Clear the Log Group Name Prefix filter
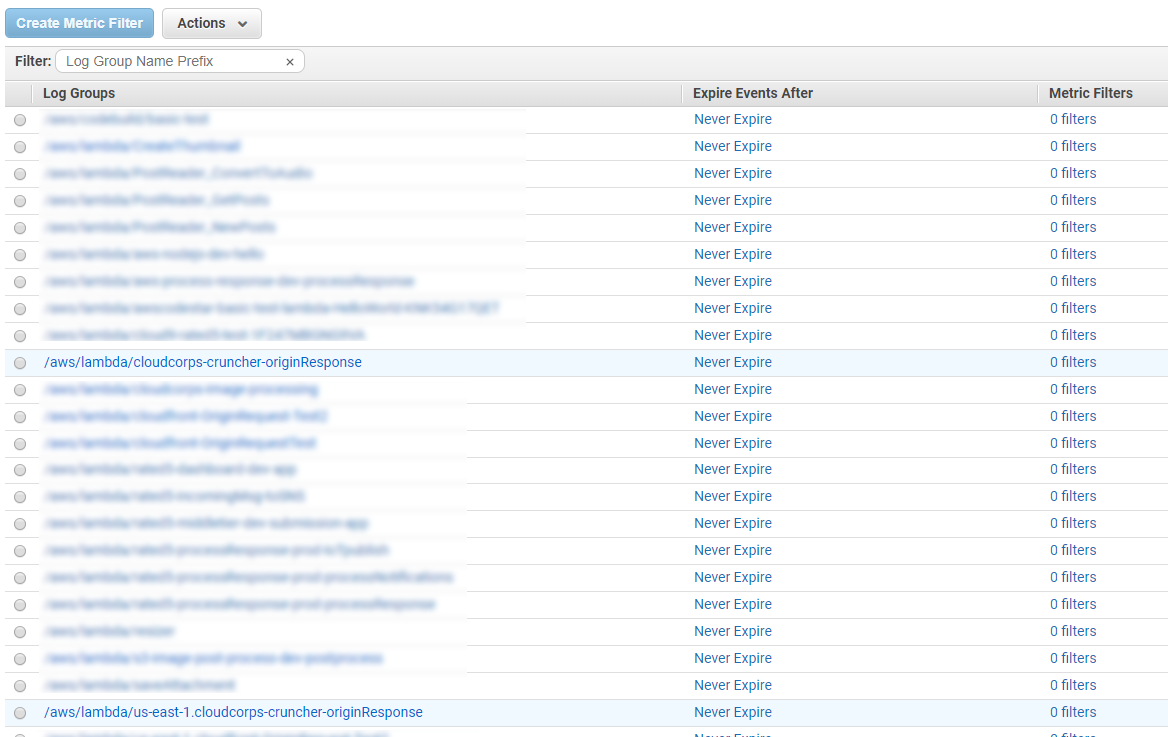 pos(290,62)
